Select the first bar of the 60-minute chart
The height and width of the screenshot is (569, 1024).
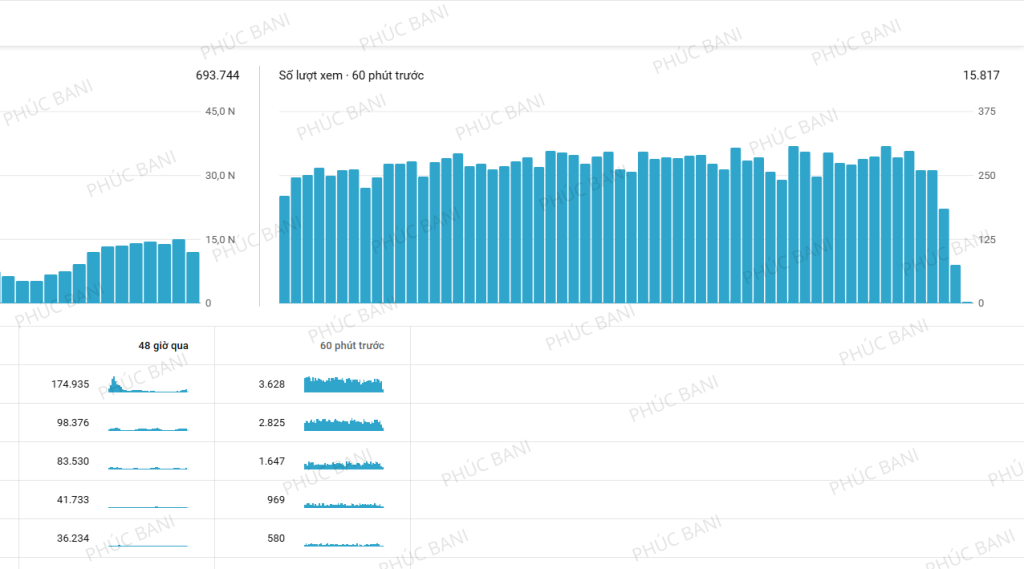284,250
